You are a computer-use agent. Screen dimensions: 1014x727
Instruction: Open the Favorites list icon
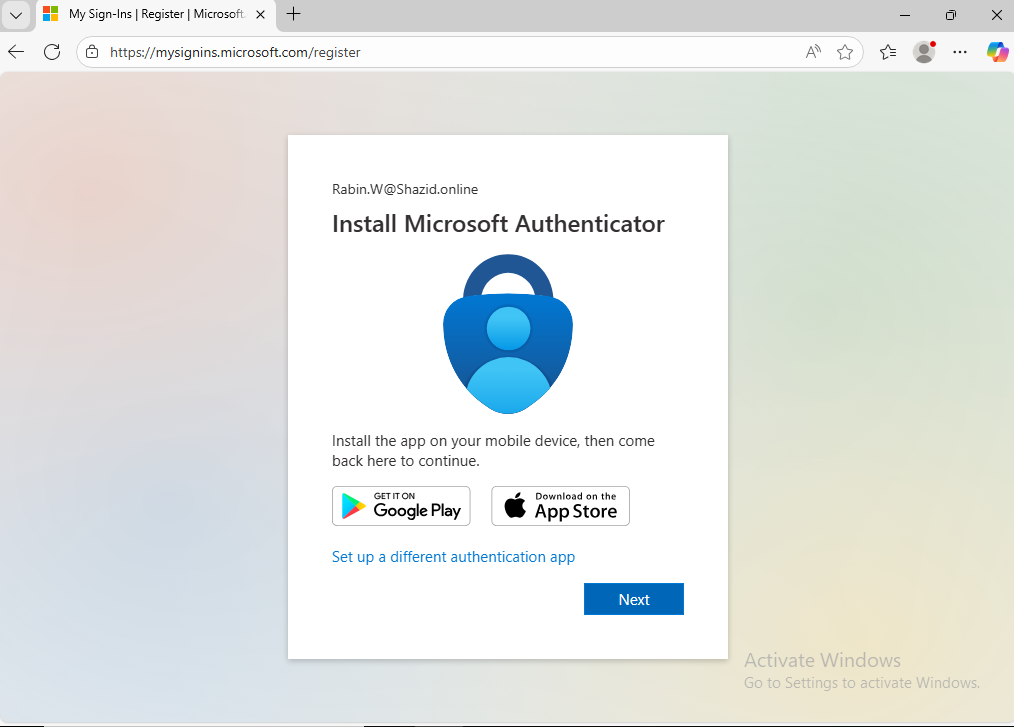[x=888, y=52]
